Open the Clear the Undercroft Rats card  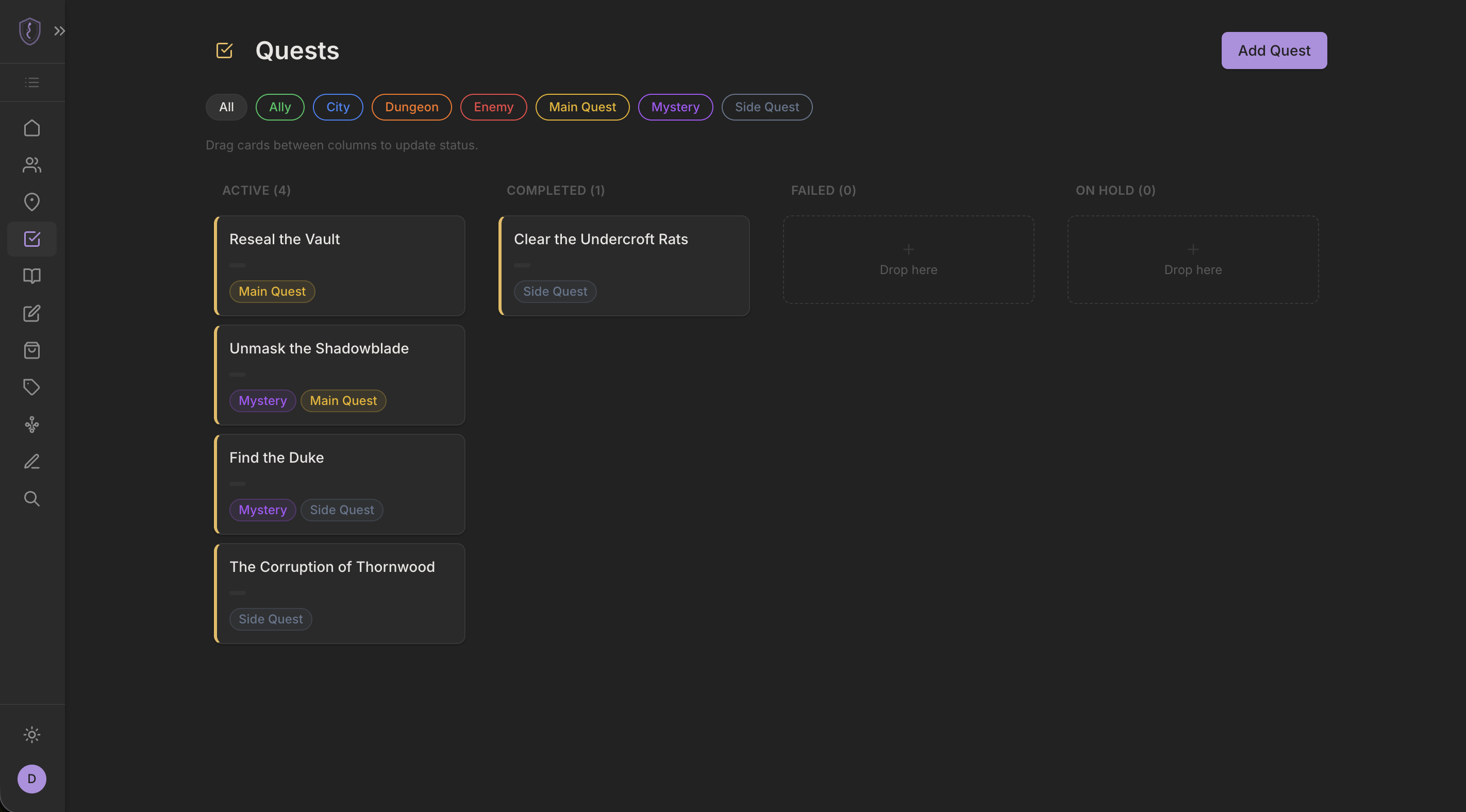click(x=624, y=266)
